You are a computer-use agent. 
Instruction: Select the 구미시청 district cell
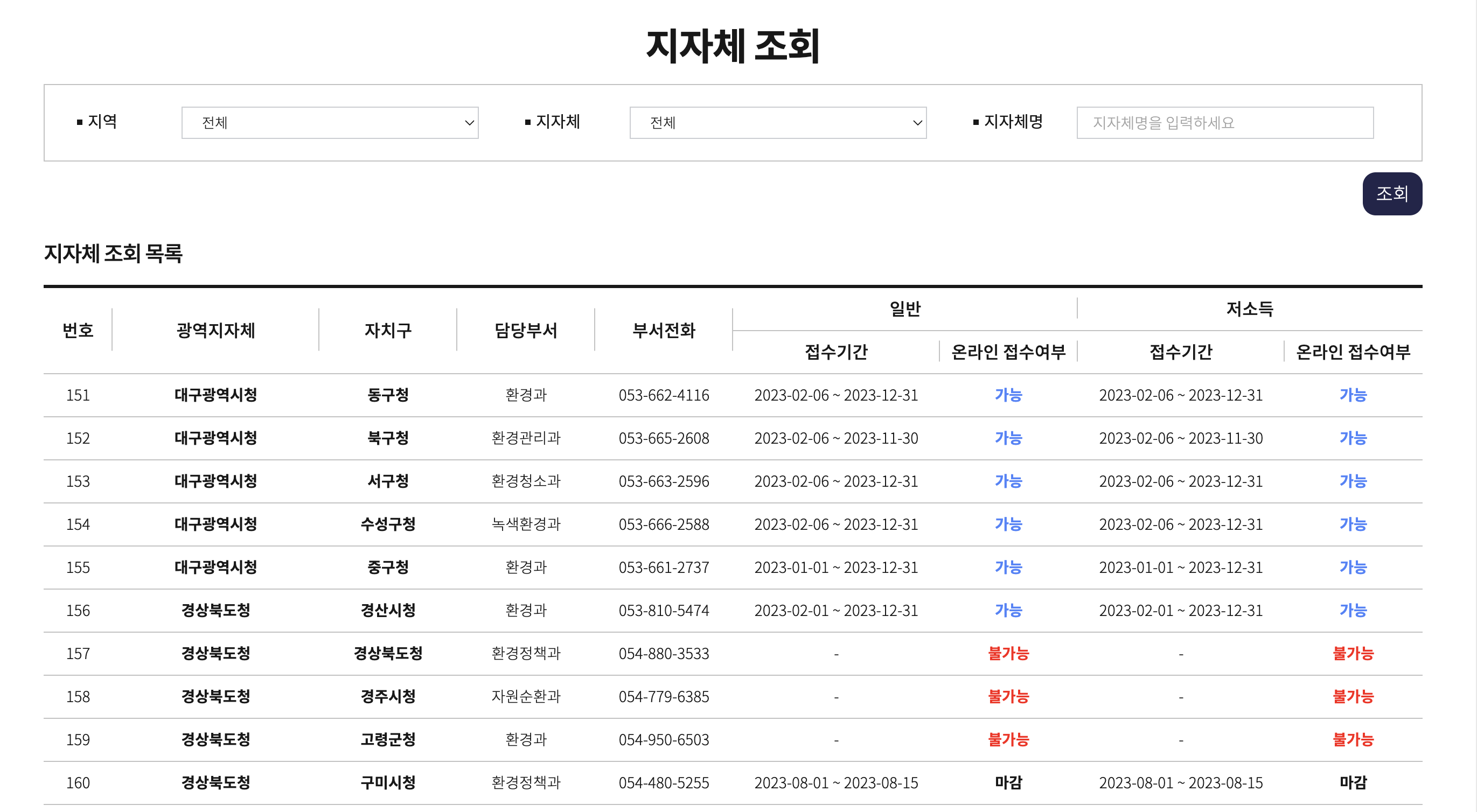pos(388,782)
